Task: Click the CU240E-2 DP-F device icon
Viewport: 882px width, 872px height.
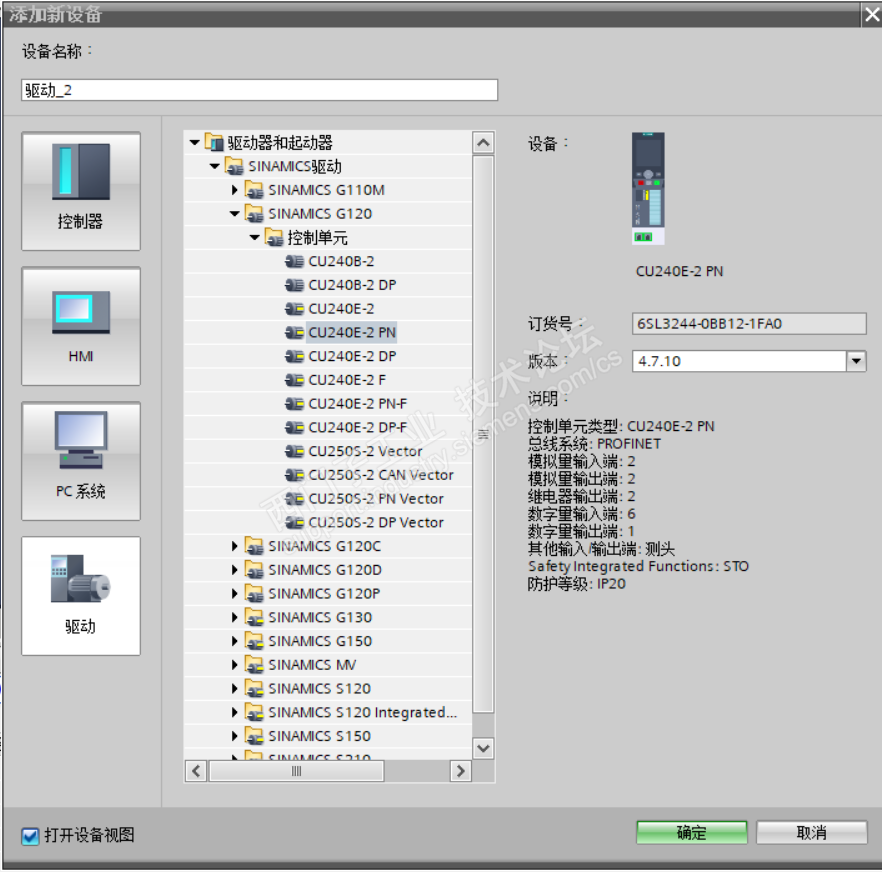Action: pos(294,428)
